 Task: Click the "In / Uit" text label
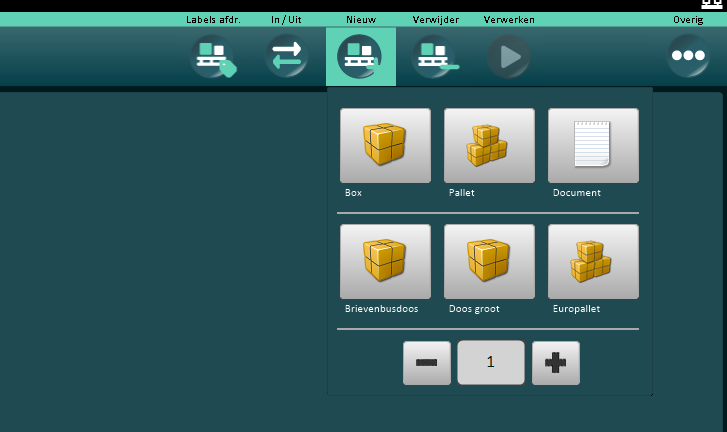click(x=286, y=19)
